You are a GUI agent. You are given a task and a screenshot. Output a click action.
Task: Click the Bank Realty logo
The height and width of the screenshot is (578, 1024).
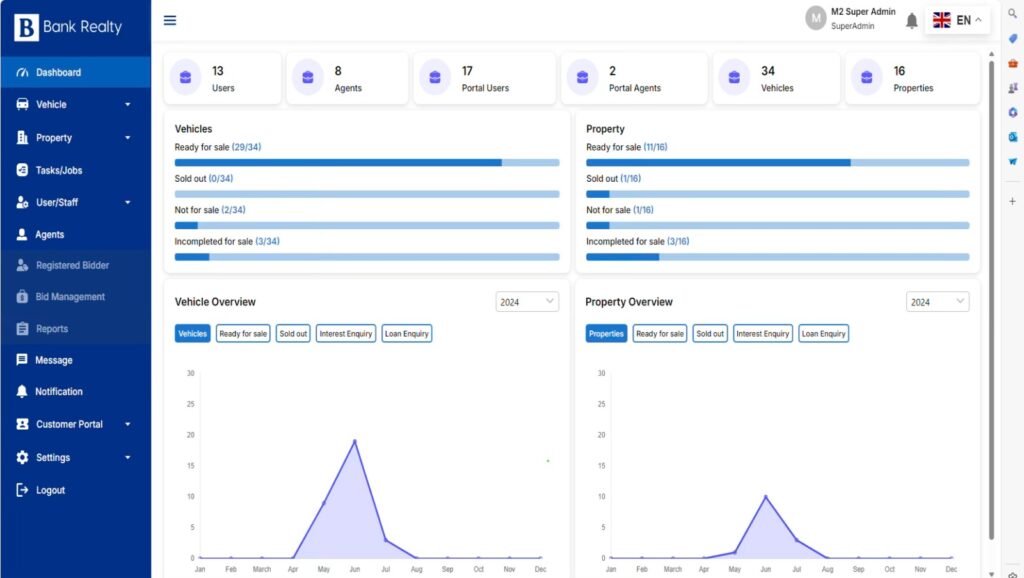point(69,27)
